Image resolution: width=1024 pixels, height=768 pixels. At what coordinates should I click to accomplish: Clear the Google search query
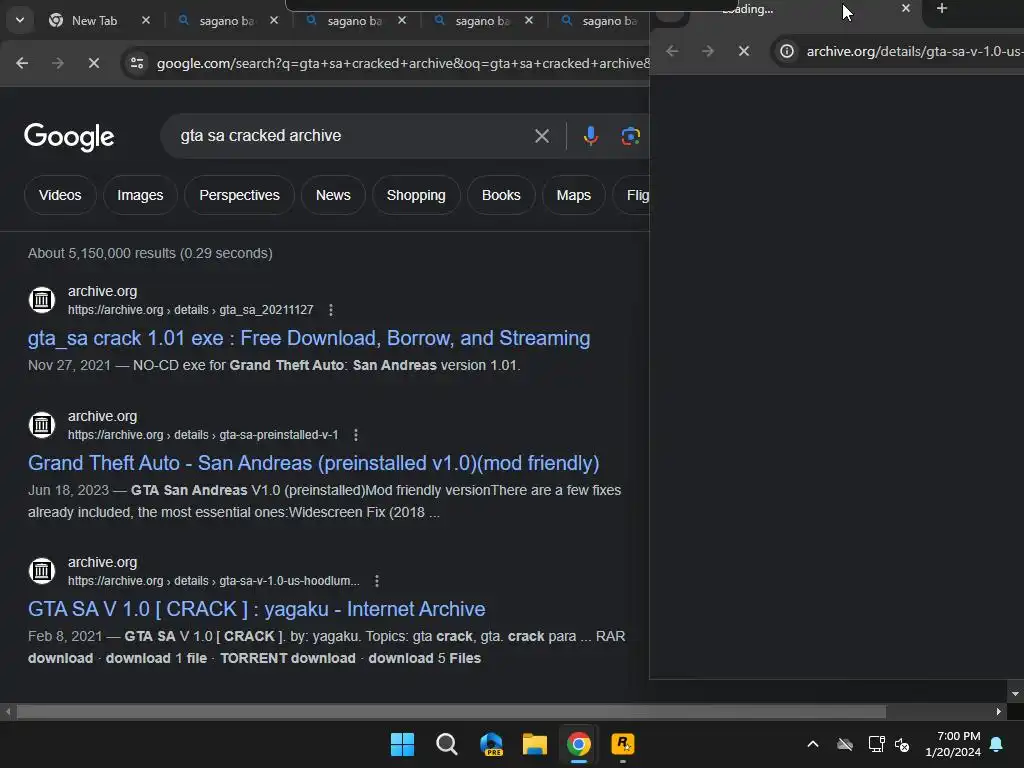tap(541, 136)
